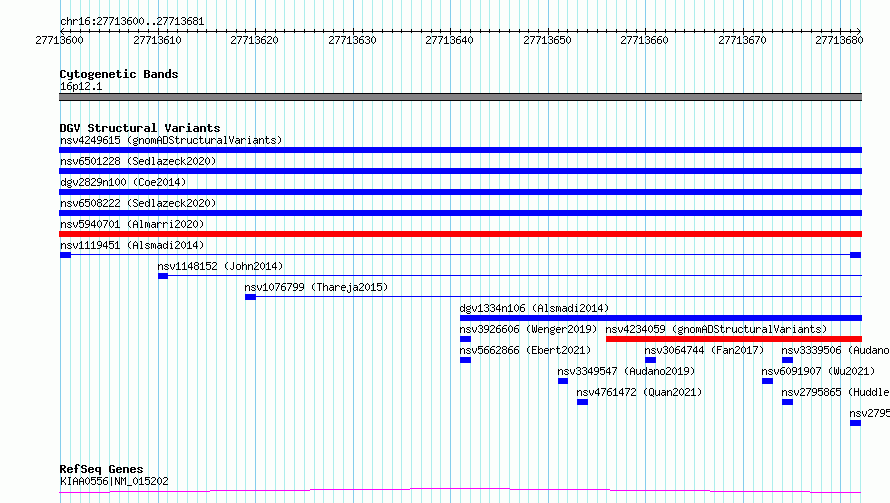Click the gray 16p12.1 band bar

pos(460,97)
